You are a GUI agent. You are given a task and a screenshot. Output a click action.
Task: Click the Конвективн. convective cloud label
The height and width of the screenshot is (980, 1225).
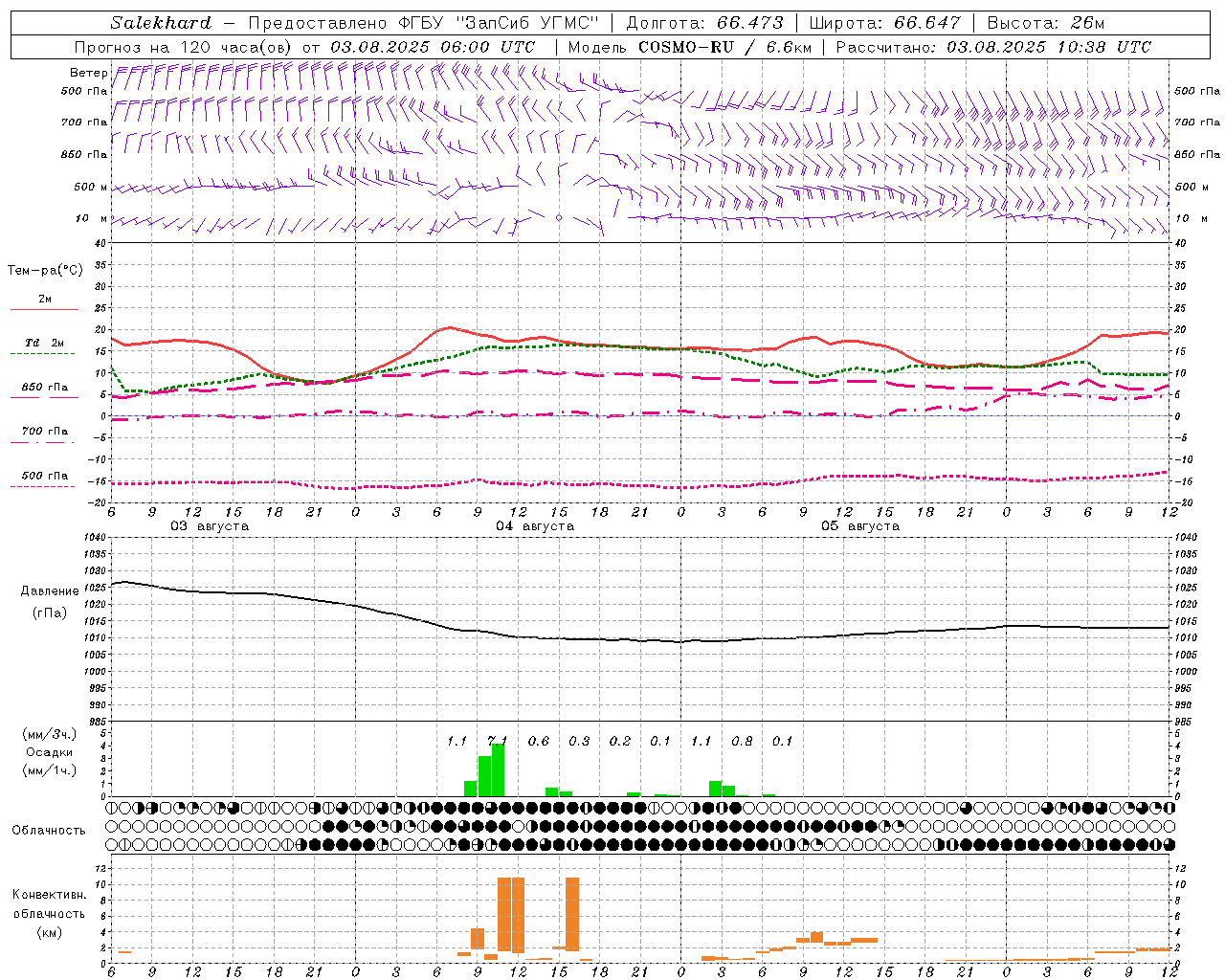[49, 895]
